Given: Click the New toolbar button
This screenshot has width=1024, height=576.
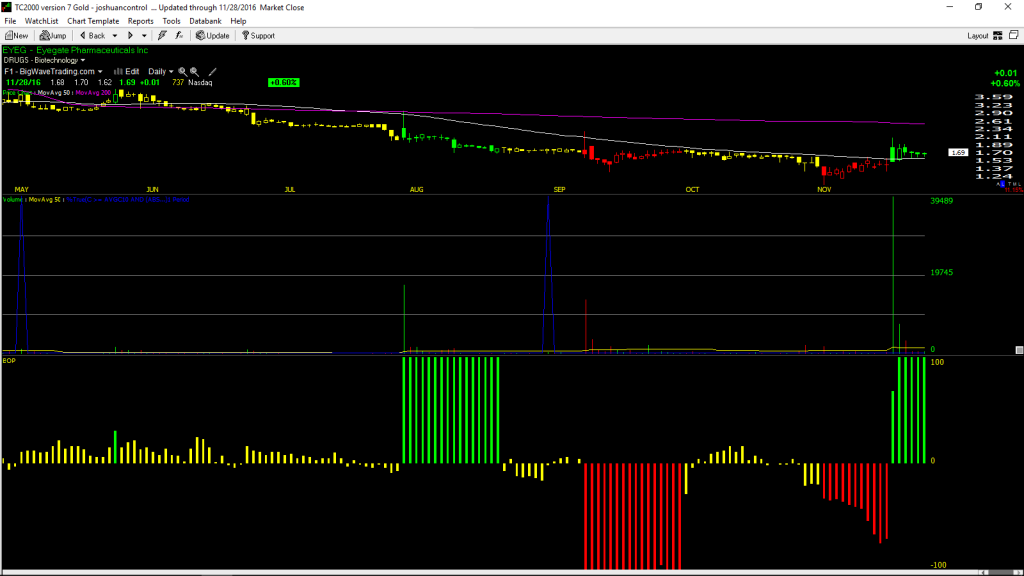Looking at the screenshot, I should pos(16,36).
